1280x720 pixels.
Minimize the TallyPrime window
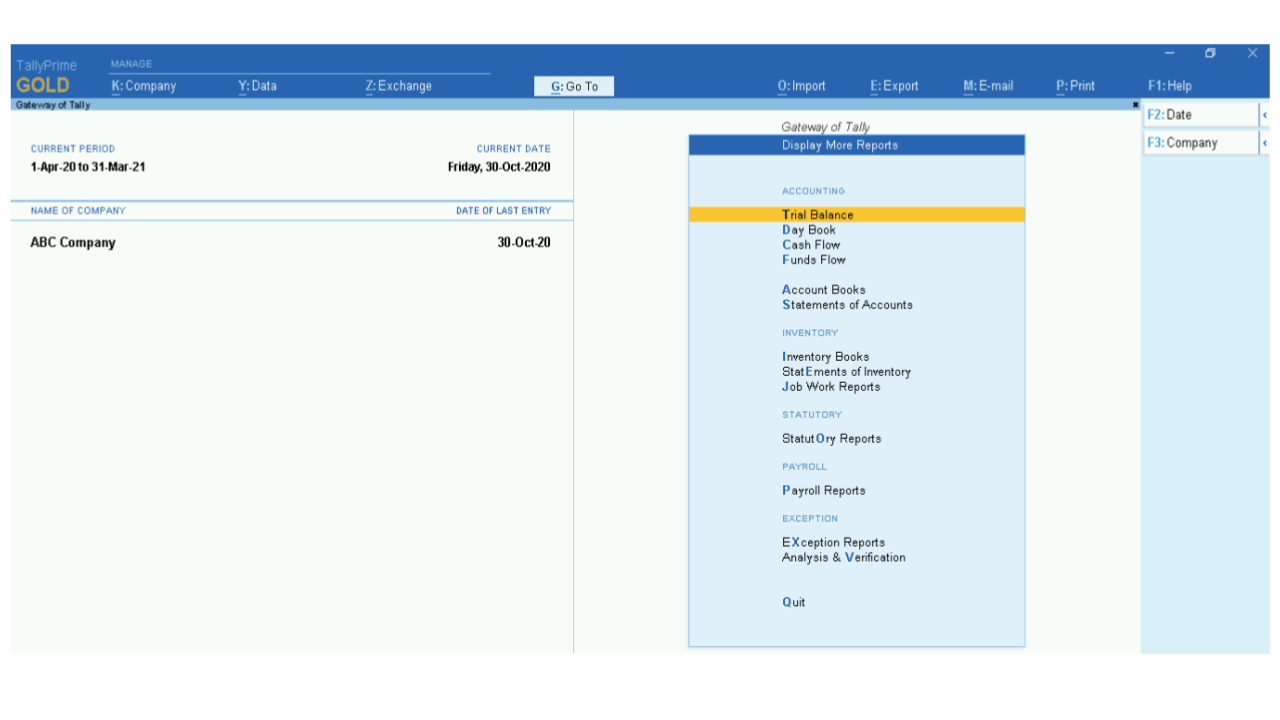[x=1171, y=54]
